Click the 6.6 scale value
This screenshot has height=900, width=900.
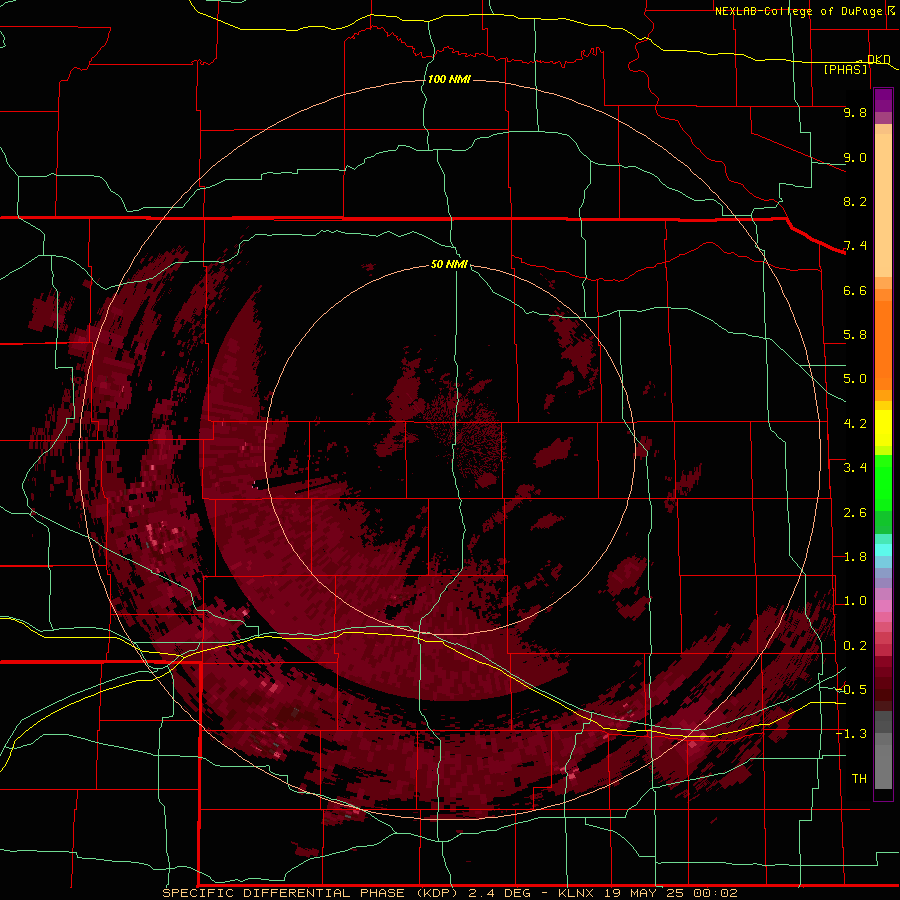point(855,290)
